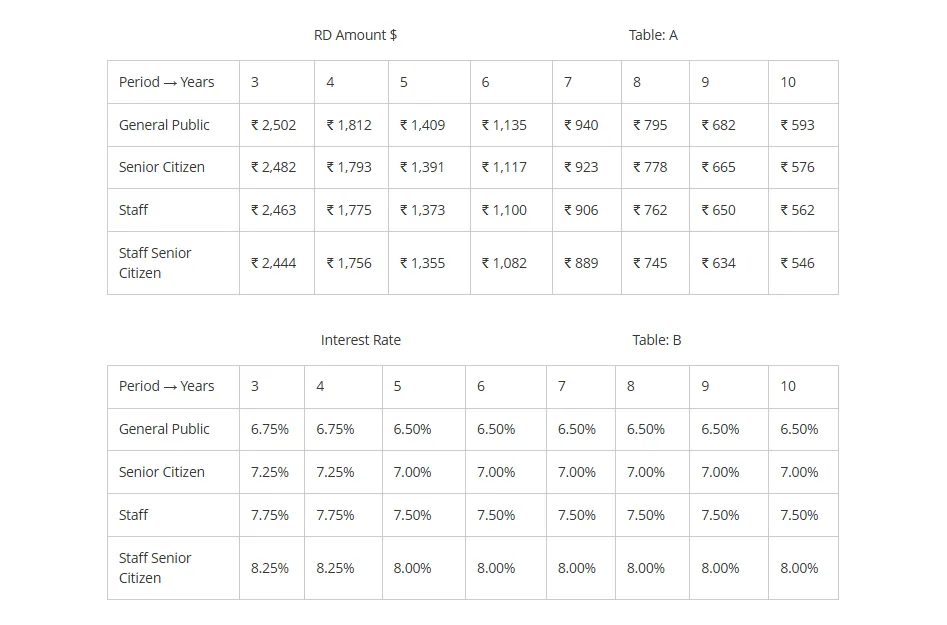Click Staff 3-year 7.75% rate cell
Screen dimensions: 947x625
tap(269, 515)
